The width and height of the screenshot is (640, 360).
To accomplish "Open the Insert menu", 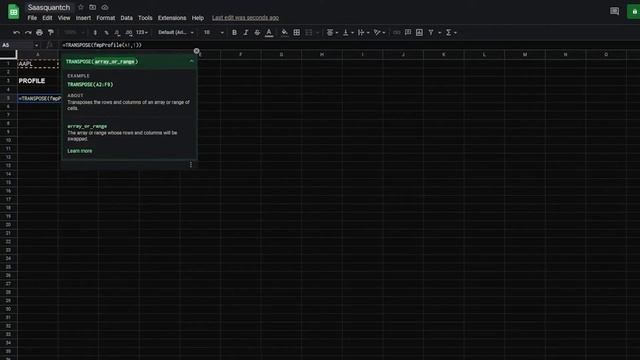I will click(x=83, y=18).
